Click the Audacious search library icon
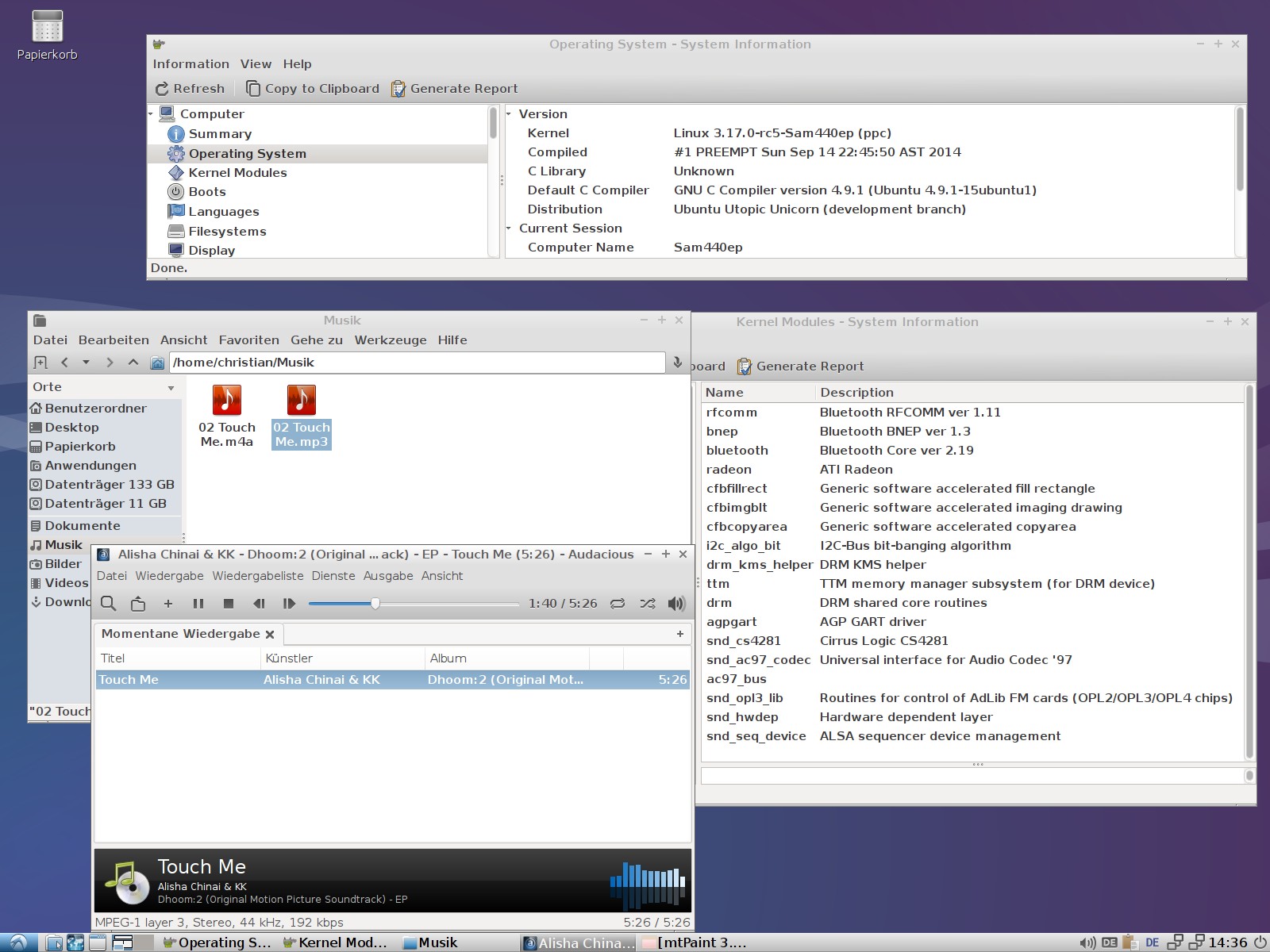Screen dimensions: 1270x952 [x=109, y=604]
